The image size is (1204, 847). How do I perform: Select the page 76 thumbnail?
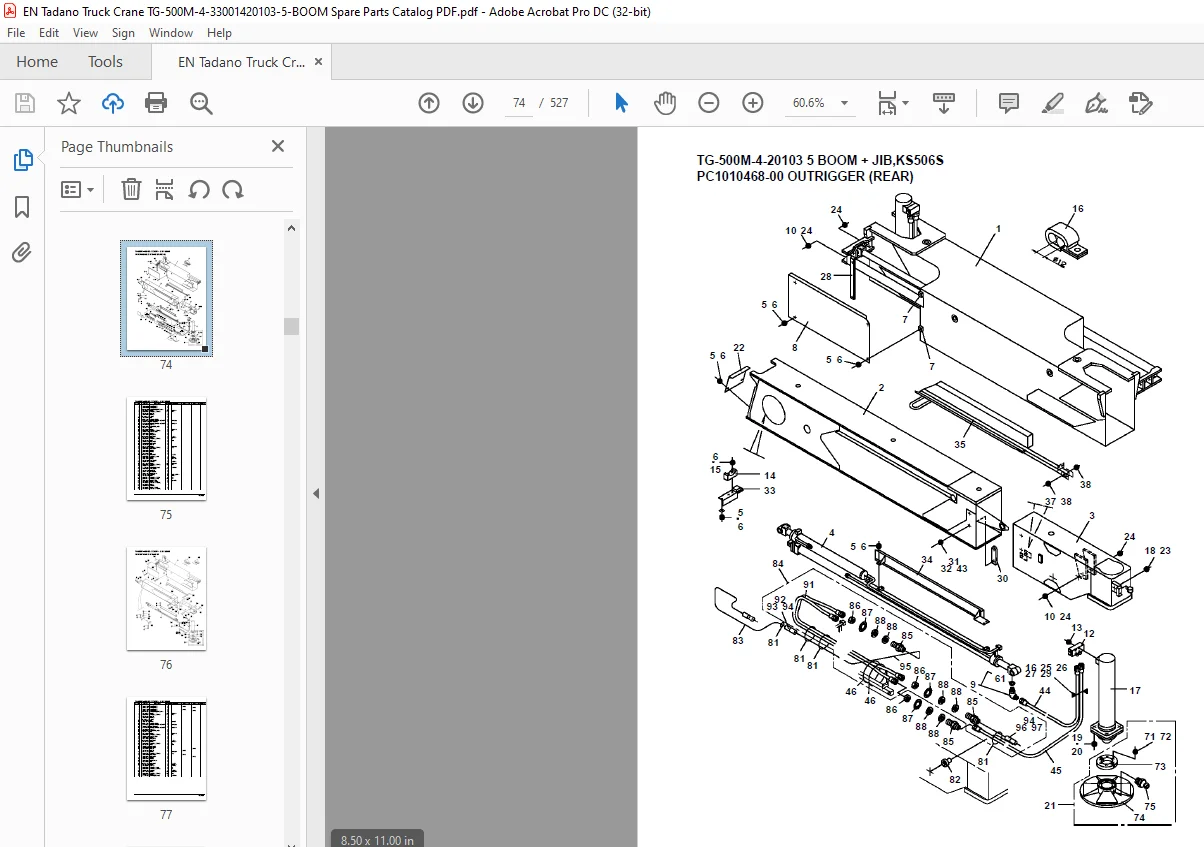coord(166,598)
